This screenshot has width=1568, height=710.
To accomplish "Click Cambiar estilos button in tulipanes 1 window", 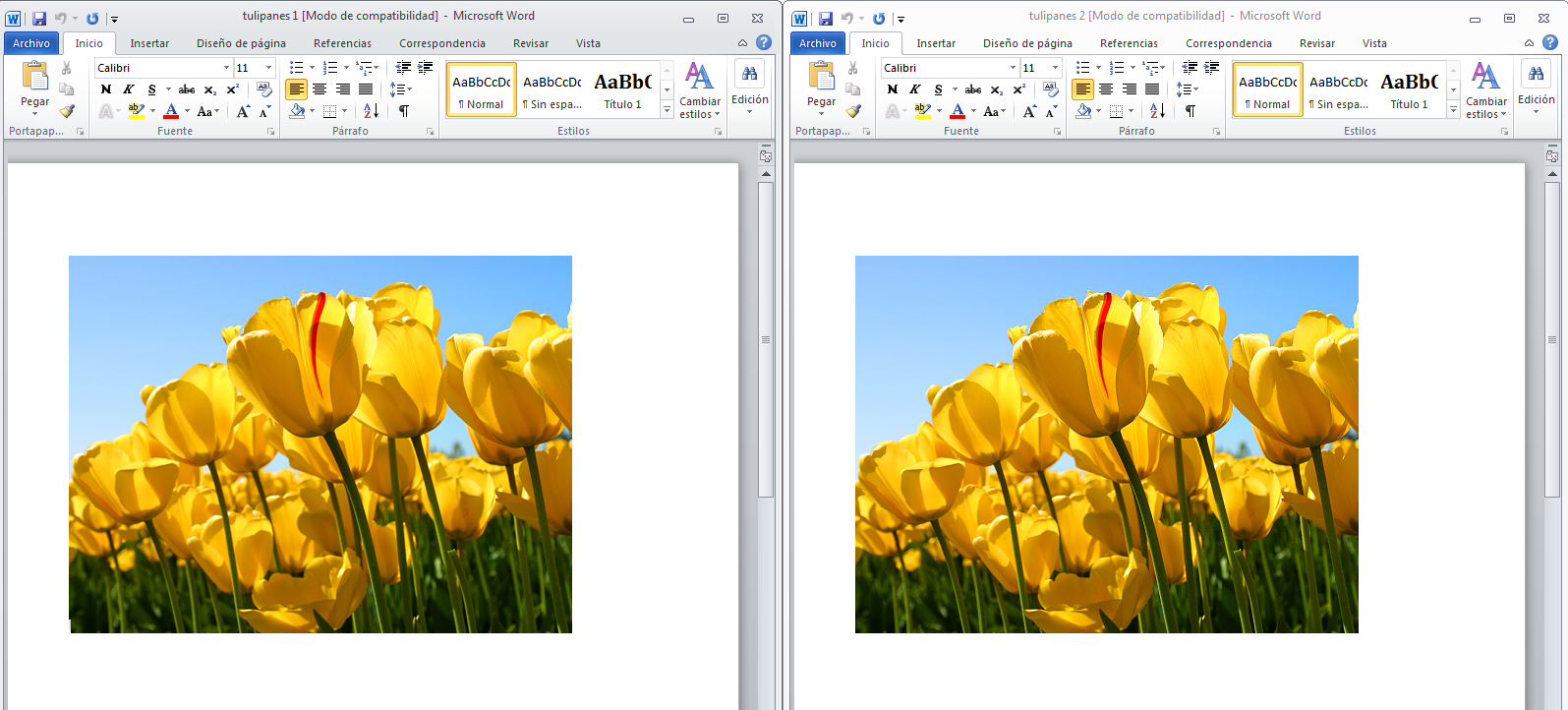I will point(699,90).
